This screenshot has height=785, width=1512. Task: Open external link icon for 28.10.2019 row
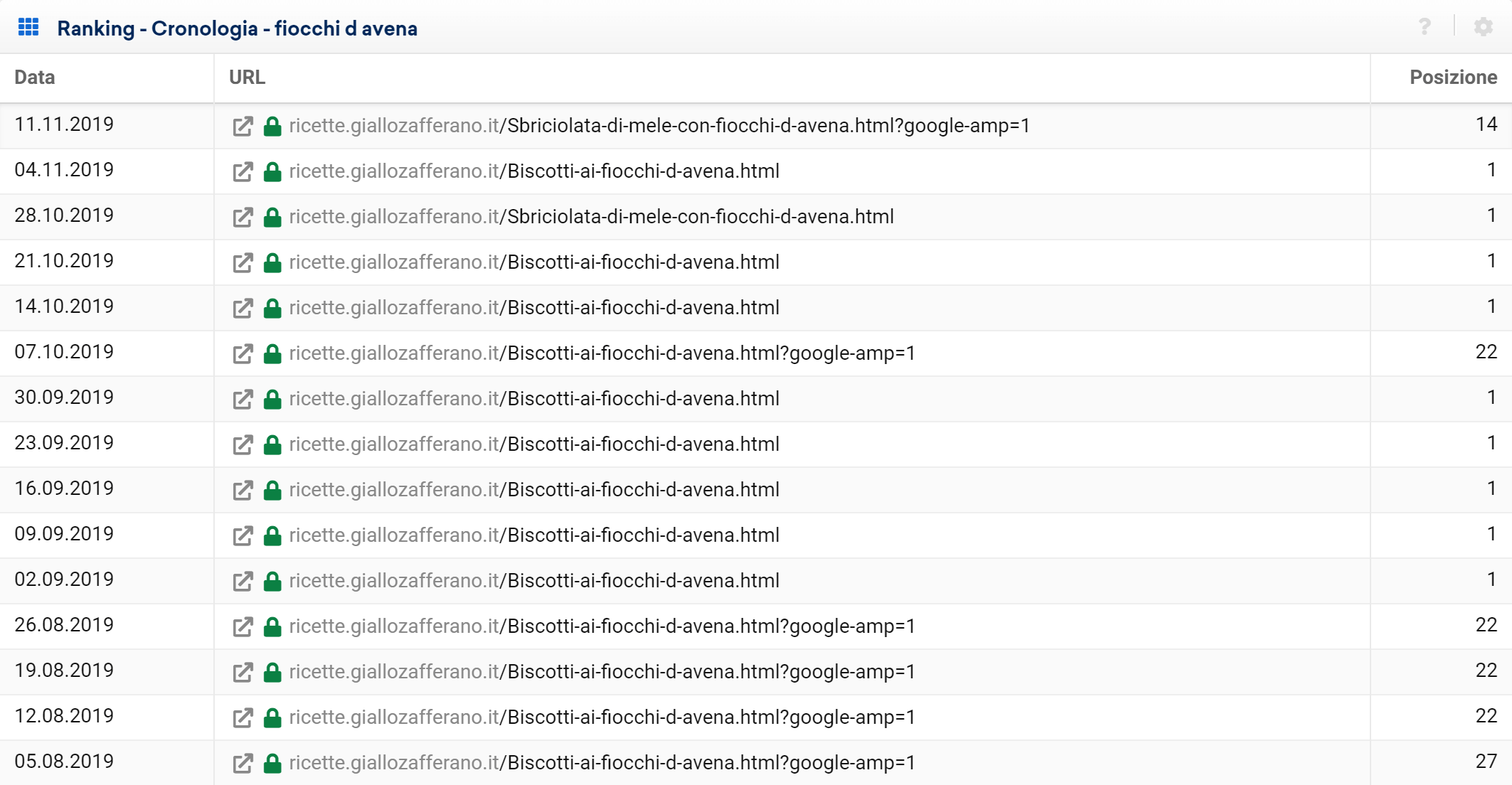243,218
